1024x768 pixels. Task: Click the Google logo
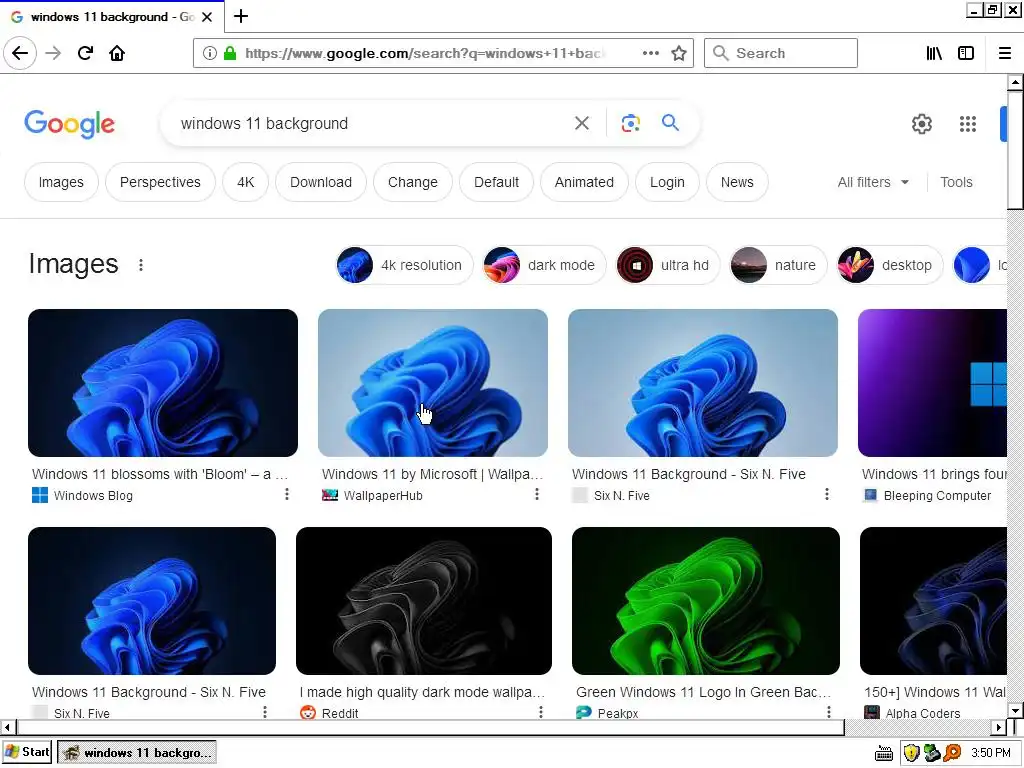pyautogui.click(x=69, y=123)
